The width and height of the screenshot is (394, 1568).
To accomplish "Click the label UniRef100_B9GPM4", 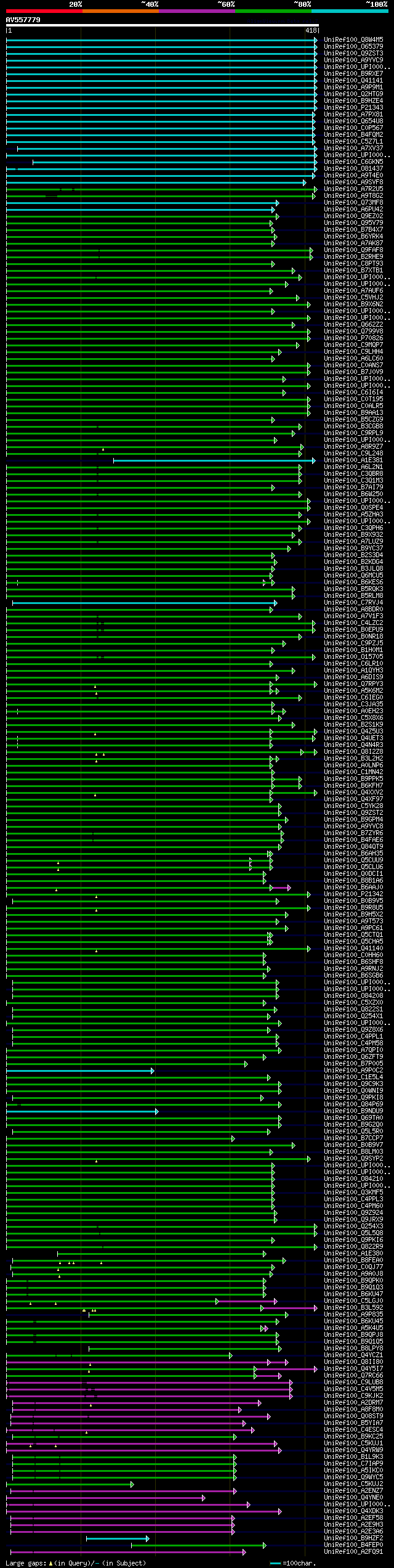I will coord(353,819).
